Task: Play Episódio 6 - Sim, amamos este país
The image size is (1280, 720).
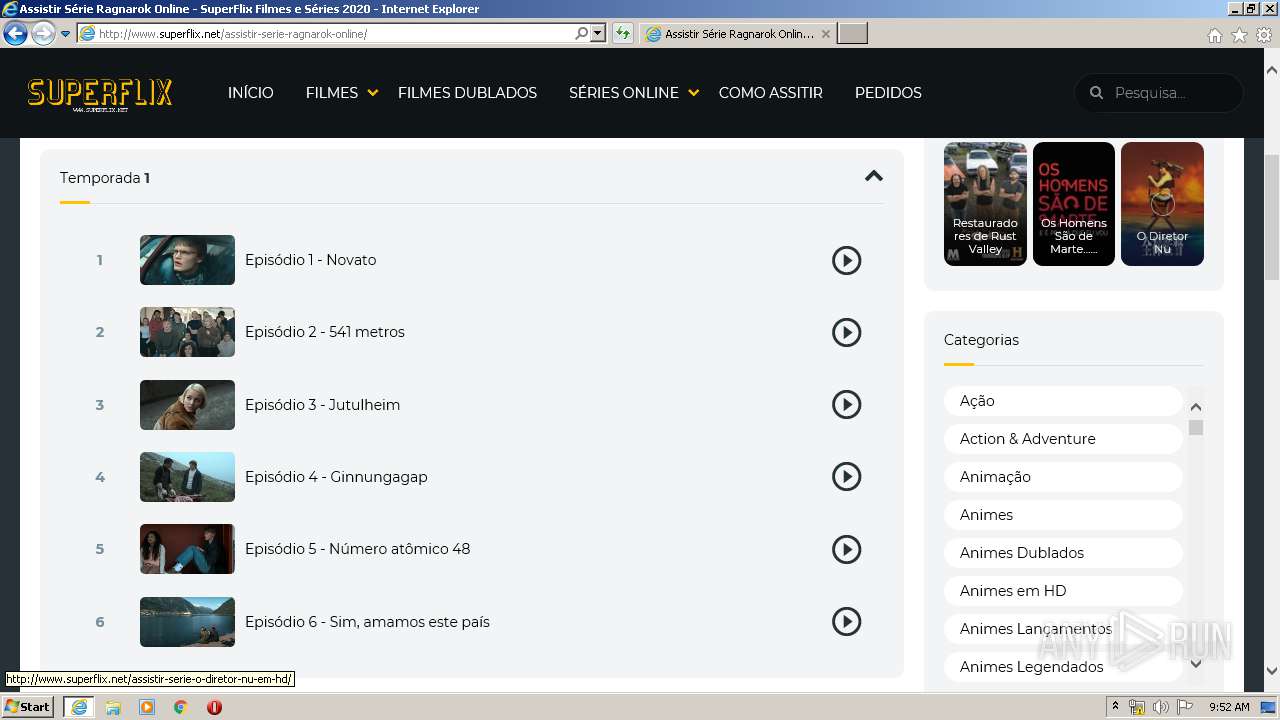Action: tap(846, 622)
